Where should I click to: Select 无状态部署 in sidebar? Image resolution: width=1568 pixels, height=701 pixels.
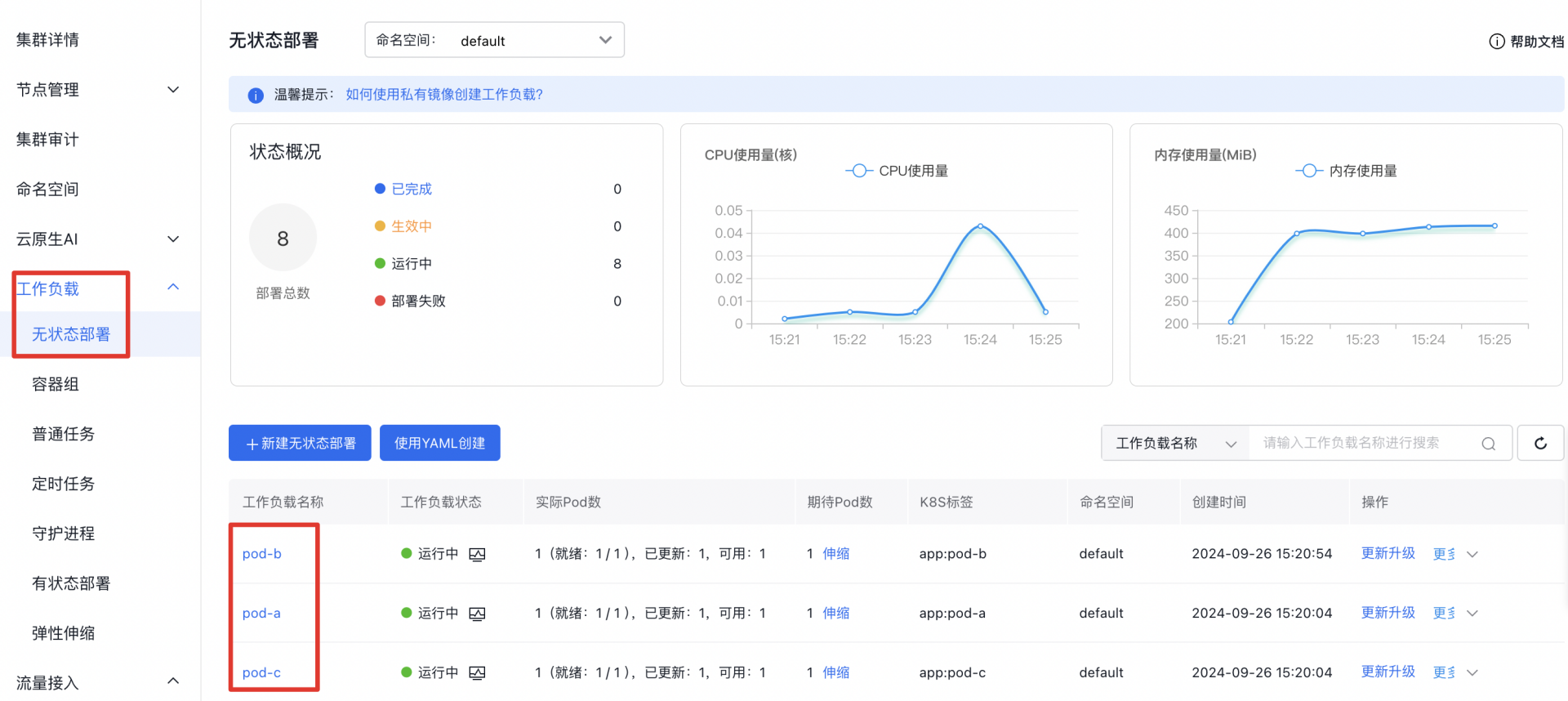coord(71,334)
